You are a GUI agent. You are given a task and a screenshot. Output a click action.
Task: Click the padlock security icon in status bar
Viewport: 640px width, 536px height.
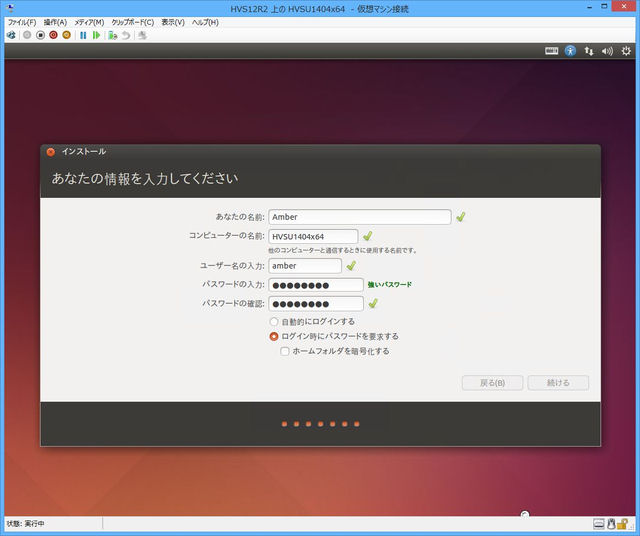tap(622, 523)
